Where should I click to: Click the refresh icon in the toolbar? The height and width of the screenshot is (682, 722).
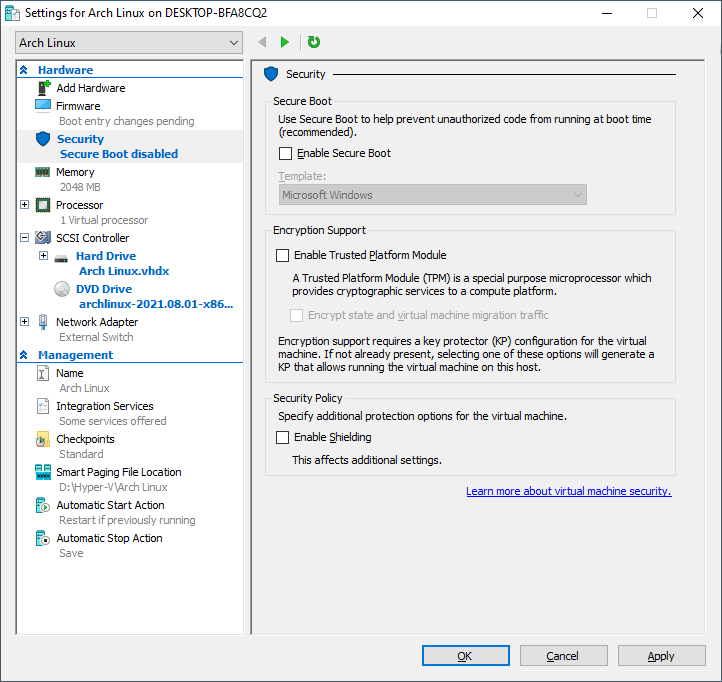pos(314,42)
